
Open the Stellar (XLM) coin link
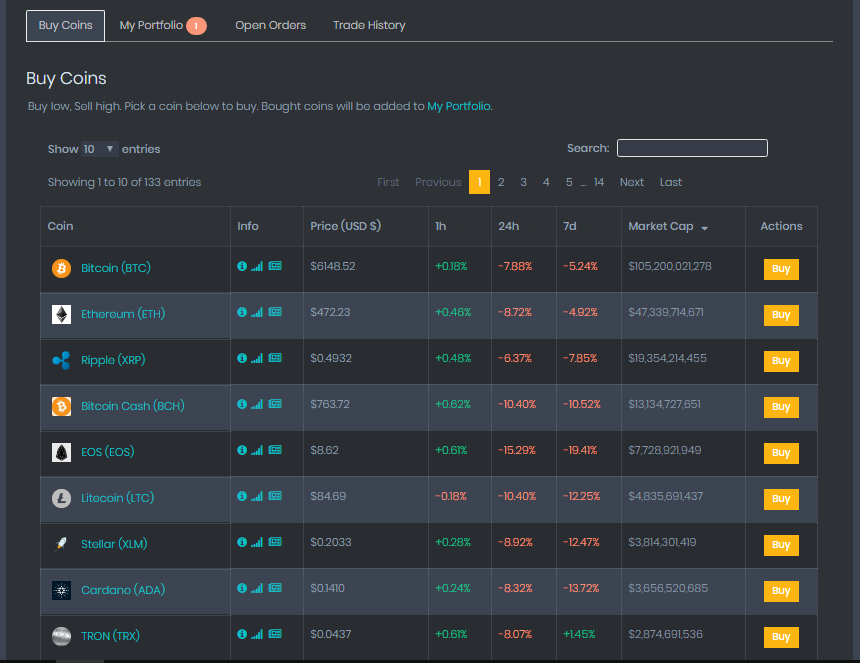click(114, 544)
